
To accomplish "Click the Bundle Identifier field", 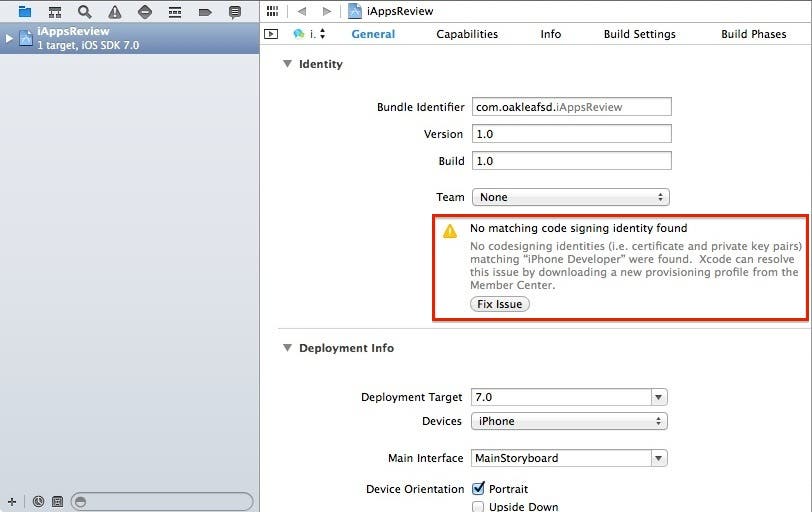I will (572, 107).
